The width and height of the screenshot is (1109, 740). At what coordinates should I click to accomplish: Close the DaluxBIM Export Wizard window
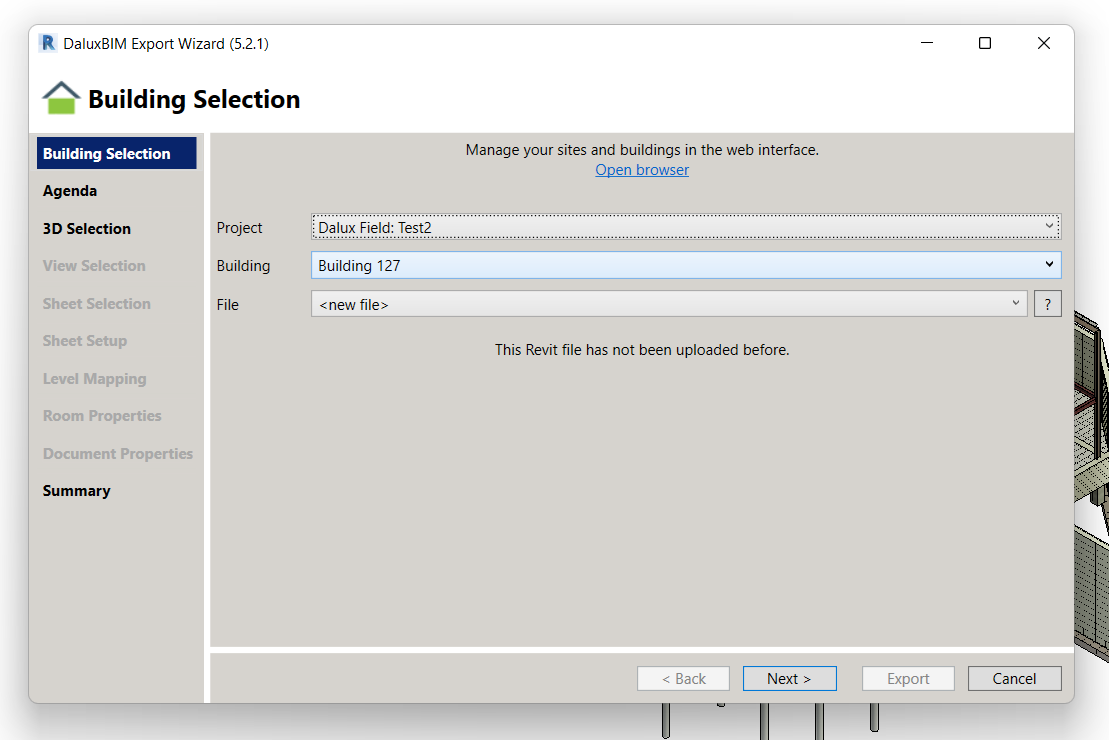click(x=1043, y=43)
